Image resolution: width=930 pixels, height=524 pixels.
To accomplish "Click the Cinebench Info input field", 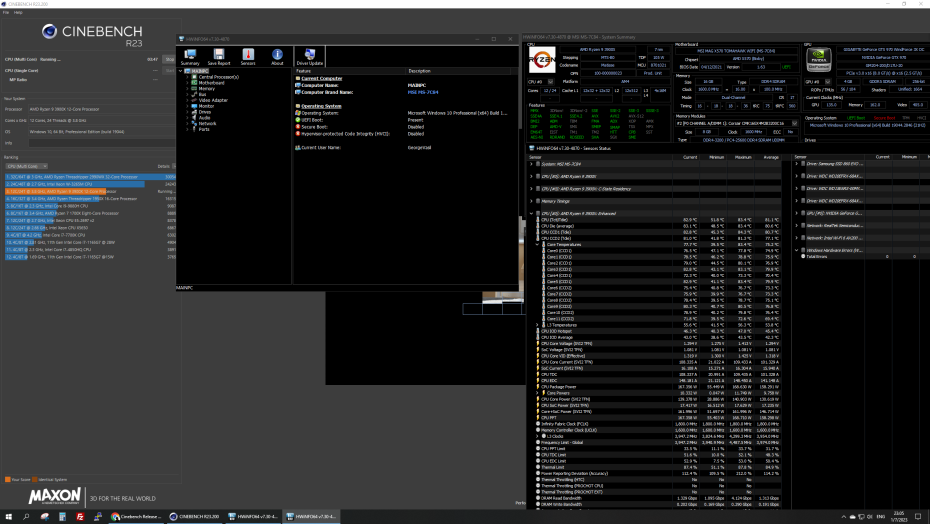I will click(x=101, y=143).
